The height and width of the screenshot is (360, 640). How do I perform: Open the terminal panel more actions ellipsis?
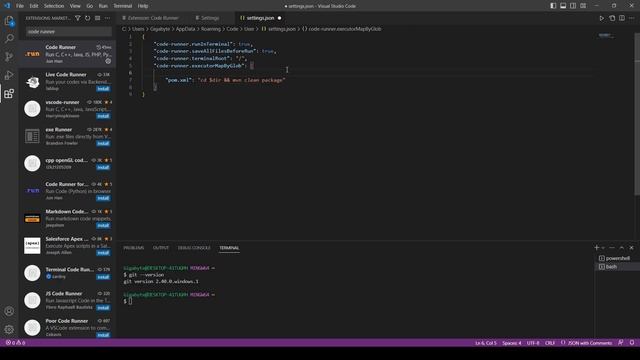point(612,247)
